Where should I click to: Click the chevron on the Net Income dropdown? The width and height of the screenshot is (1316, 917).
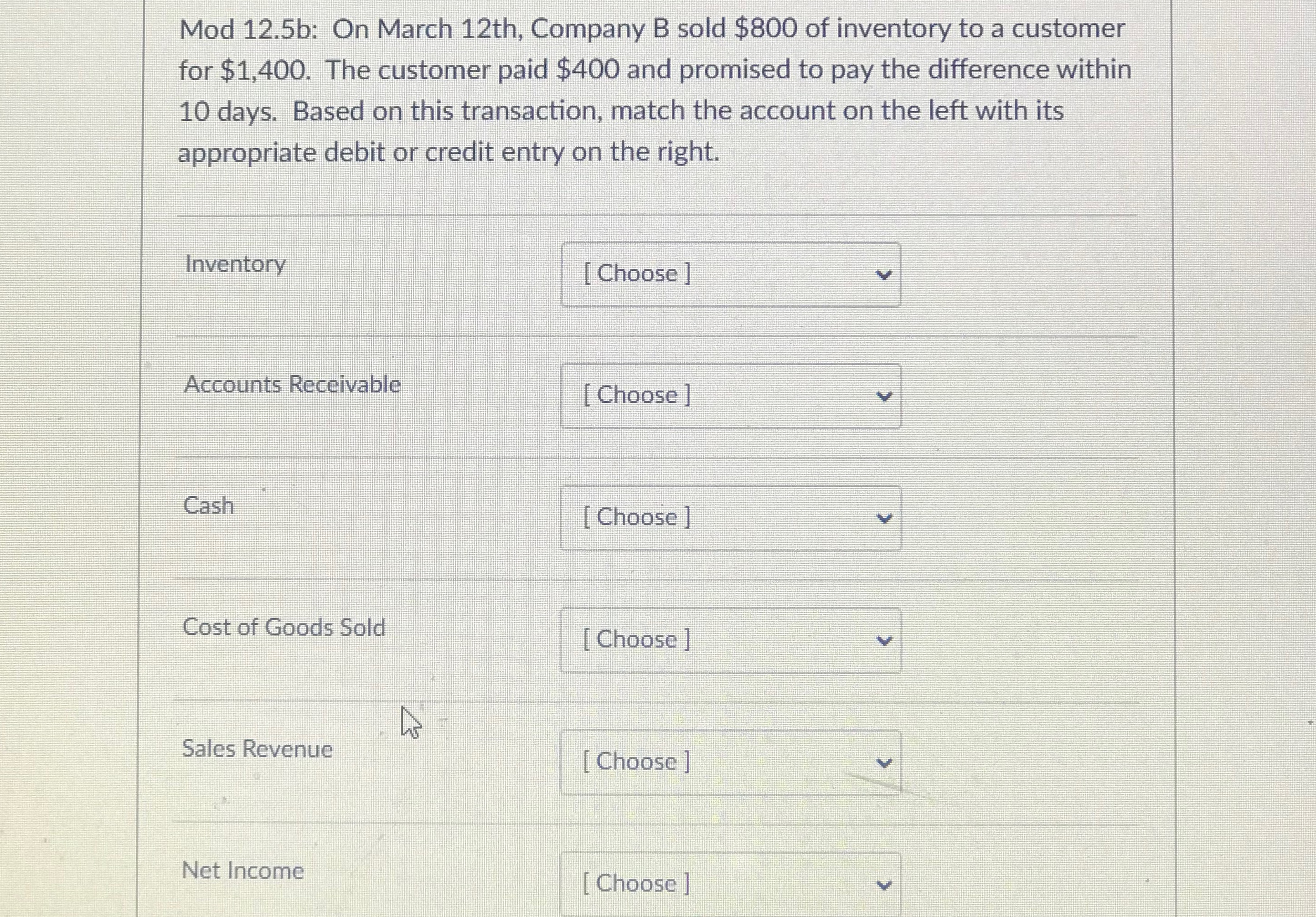[885, 885]
